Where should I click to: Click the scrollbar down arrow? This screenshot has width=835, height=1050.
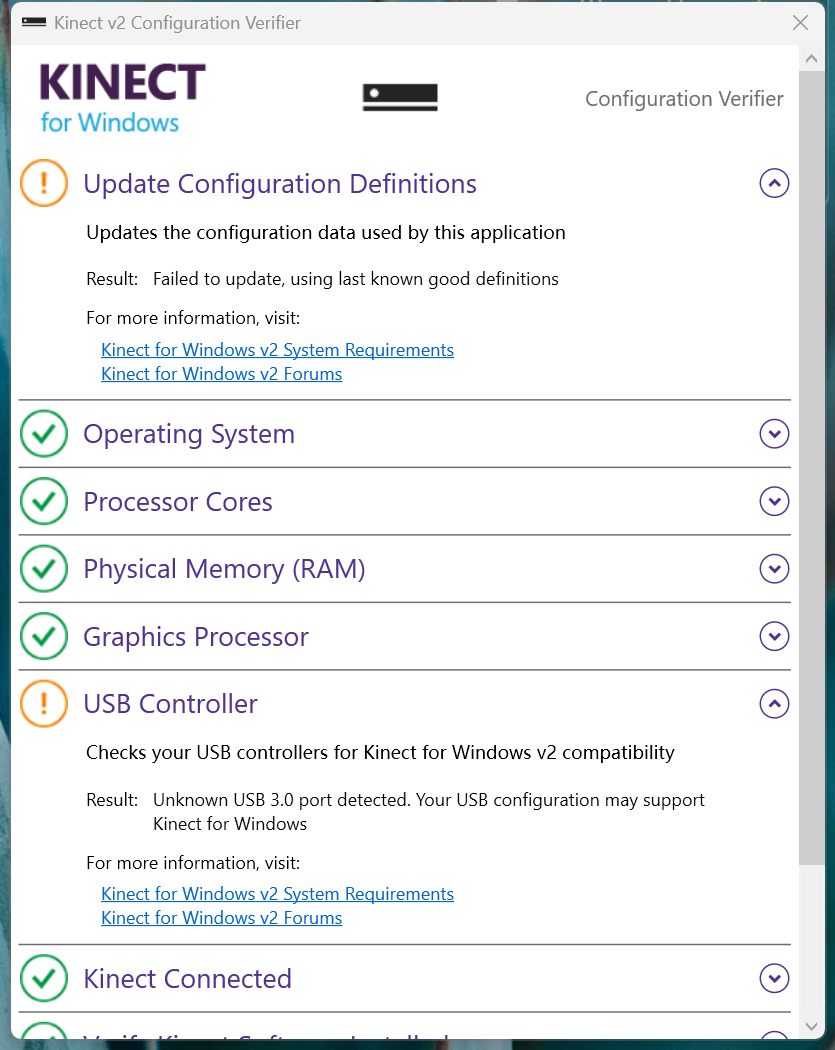(811, 1026)
